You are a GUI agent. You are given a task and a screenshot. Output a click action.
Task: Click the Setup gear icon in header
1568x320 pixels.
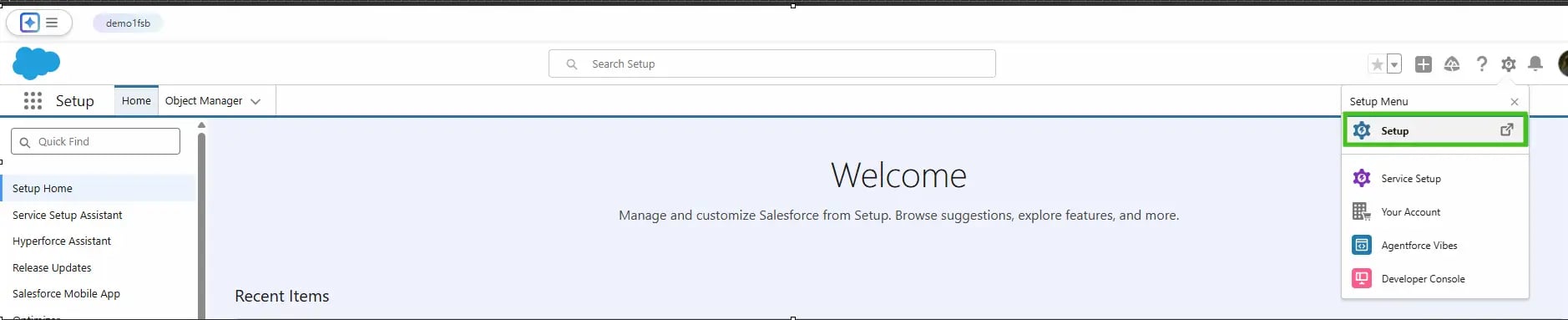click(1508, 64)
